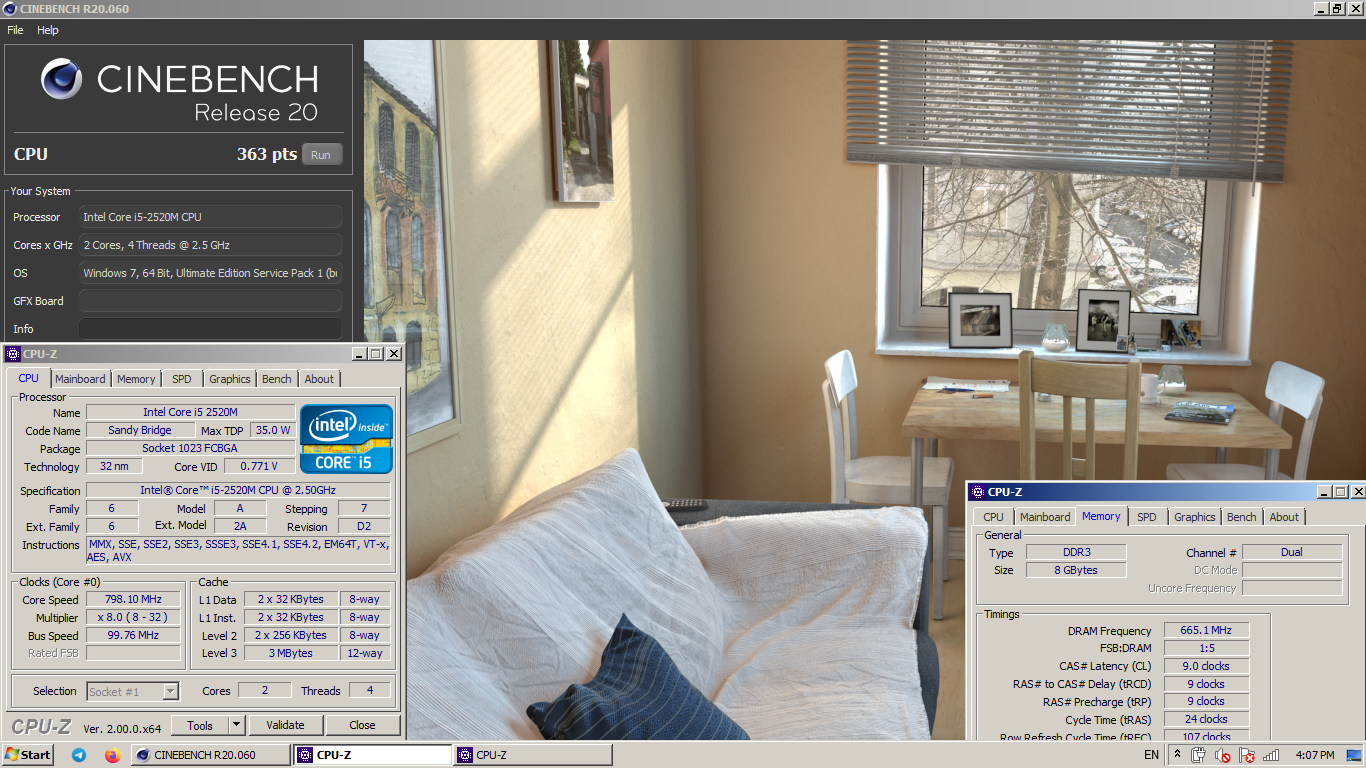Click the power plug tray icon
Image resolution: width=1366 pixels, height=768 pixels.
point(1199,755)
